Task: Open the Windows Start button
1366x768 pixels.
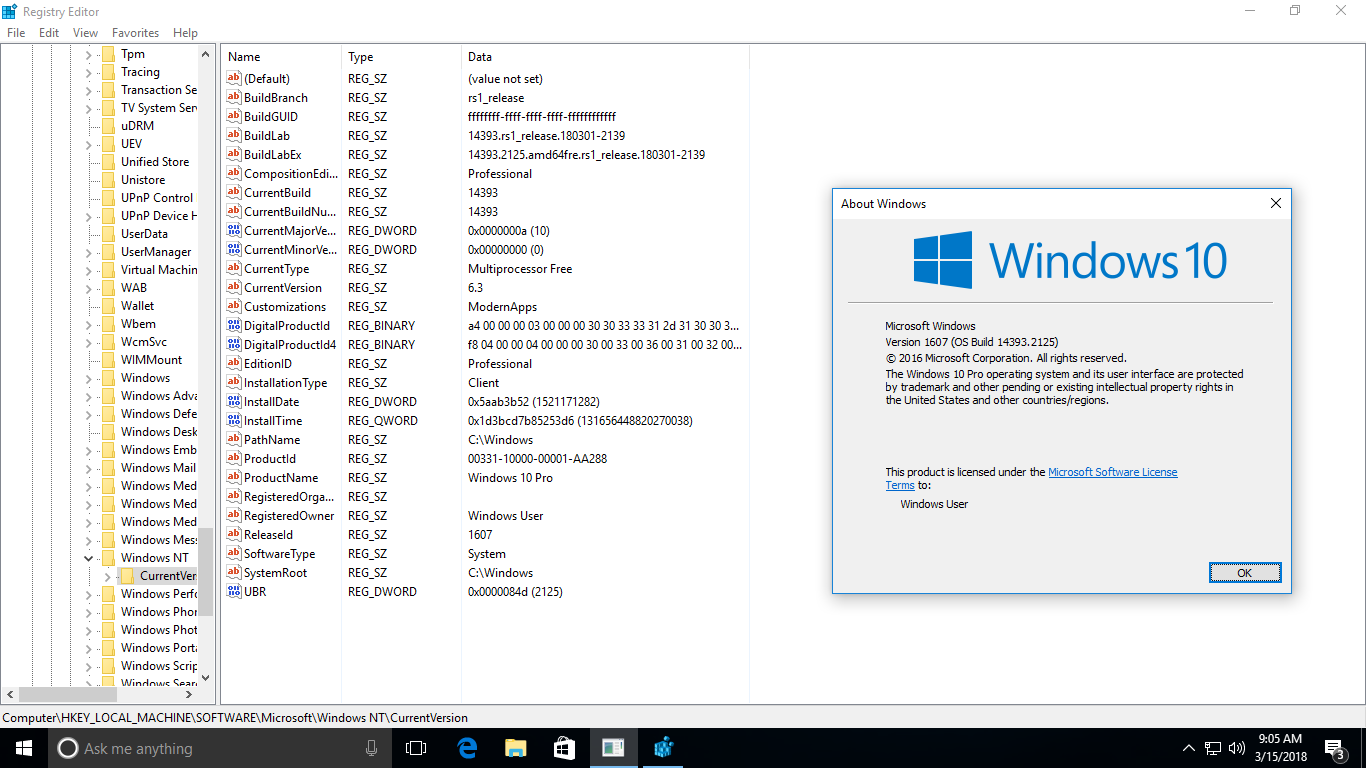Action: [24, 748]
